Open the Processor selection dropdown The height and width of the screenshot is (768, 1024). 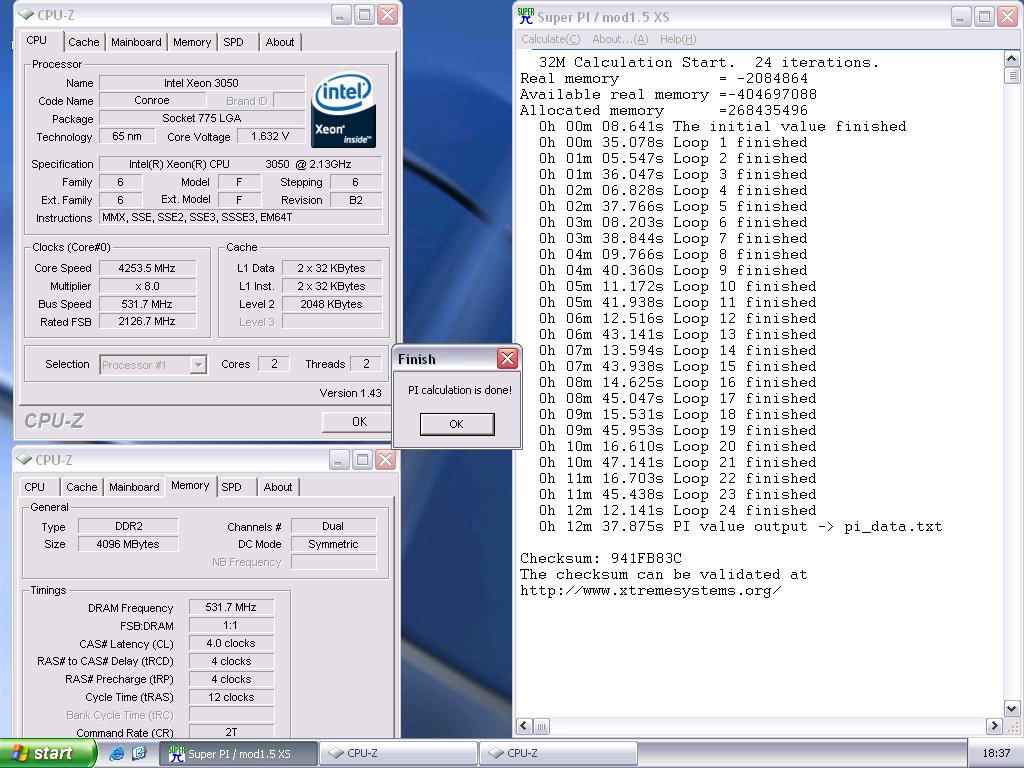tap(198, 365)
